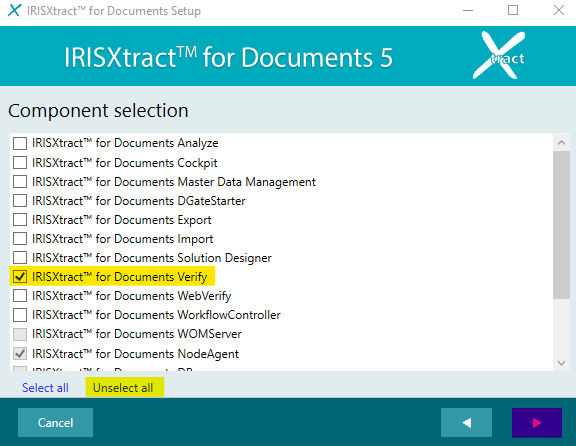Enable the Documents Export checkbox
This screenshot has height=446, width=576.
click(x=20, y=220)
